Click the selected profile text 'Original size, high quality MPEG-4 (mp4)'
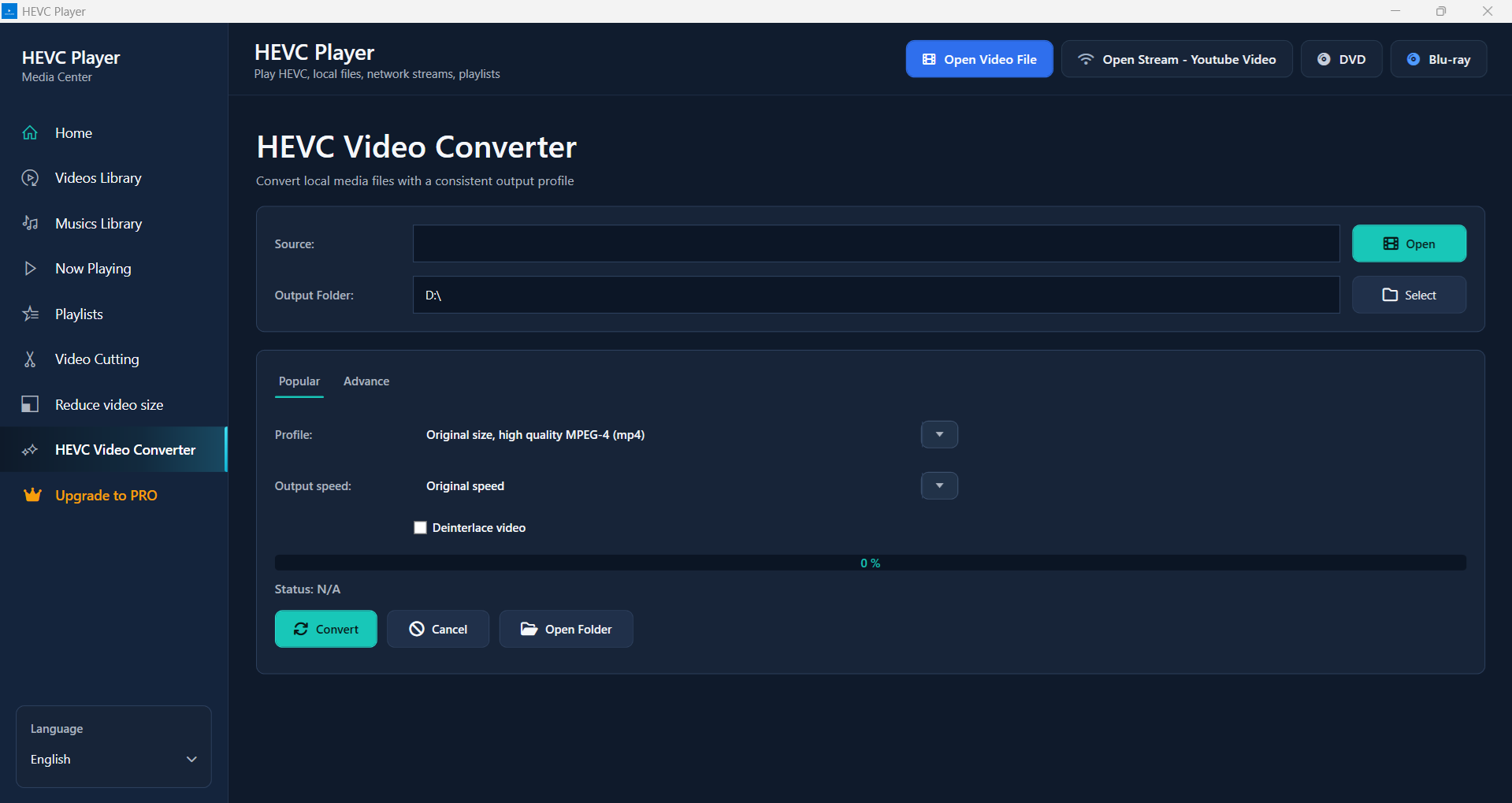The height and width of the screenshot is (803, 1512). tap(535, 435)
